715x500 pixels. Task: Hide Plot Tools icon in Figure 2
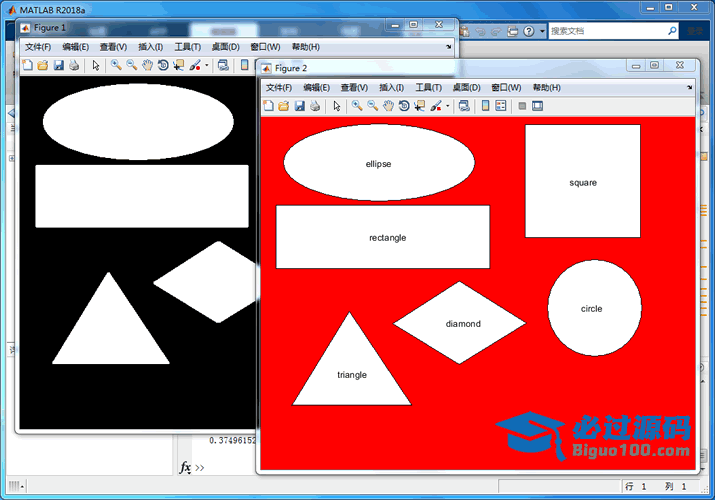(x=523, y=106)
